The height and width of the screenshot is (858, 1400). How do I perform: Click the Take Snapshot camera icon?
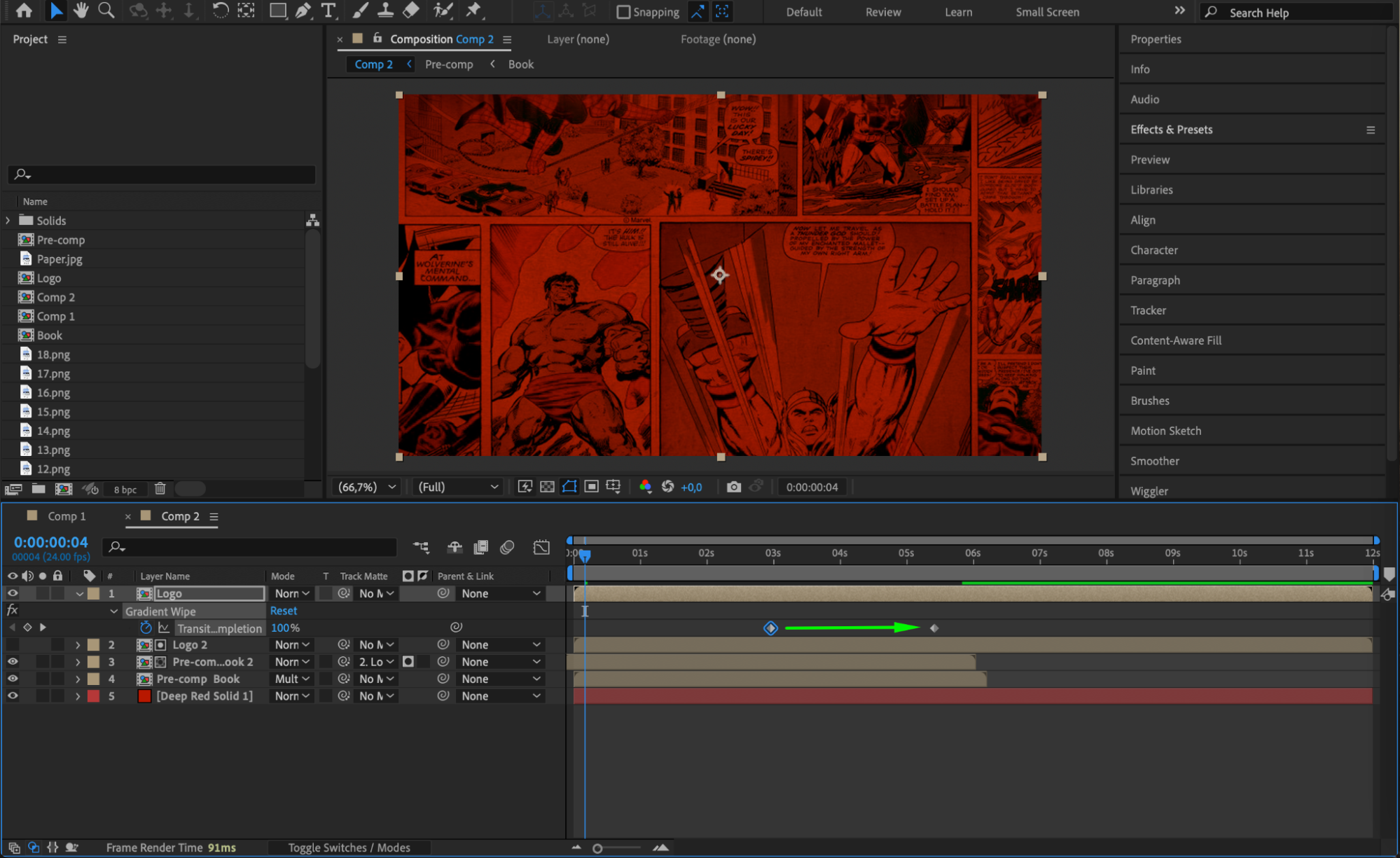pyautogui.click(x=733, y=487)
